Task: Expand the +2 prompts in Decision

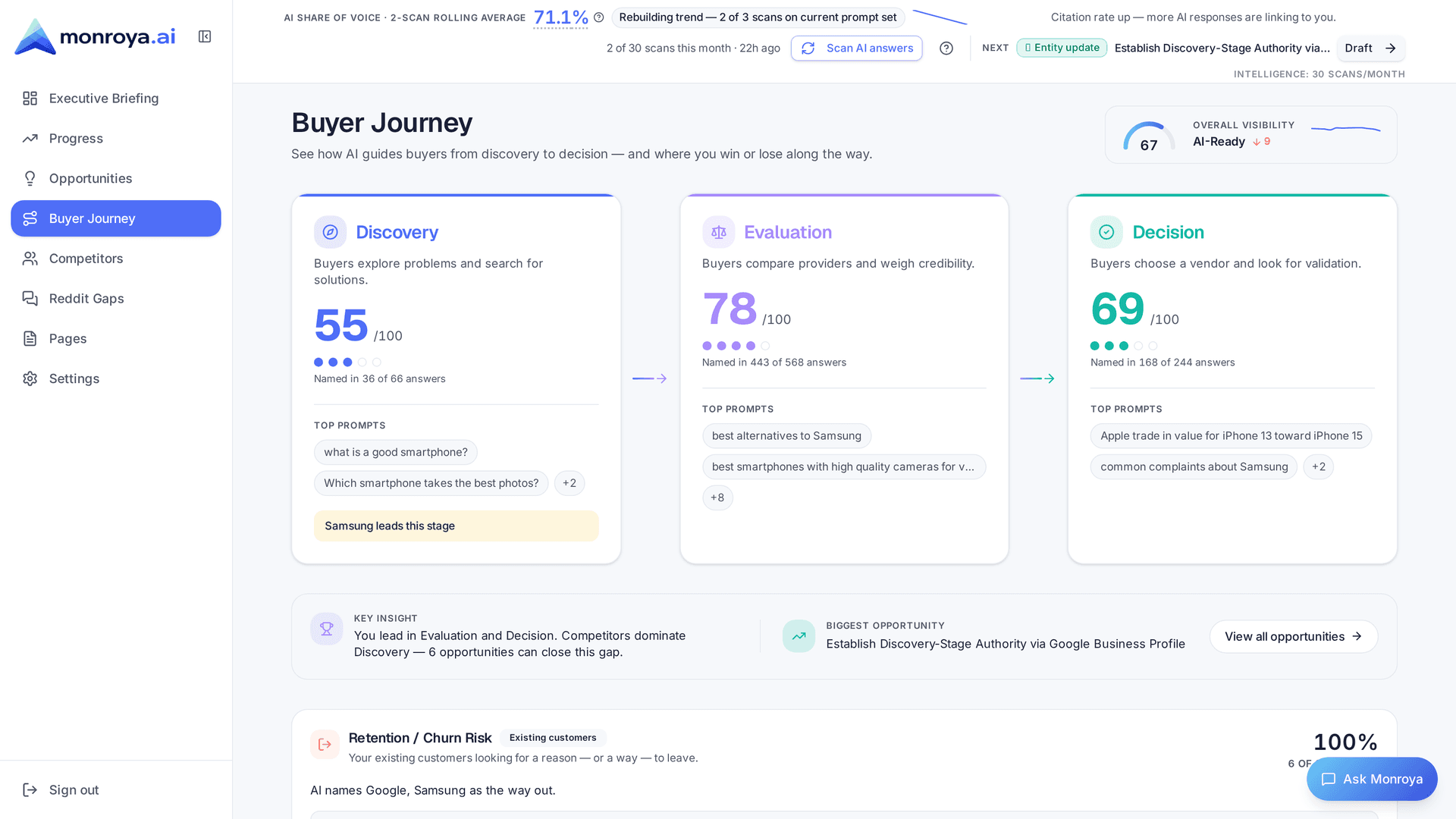Action: click(x=1319, y=466)
